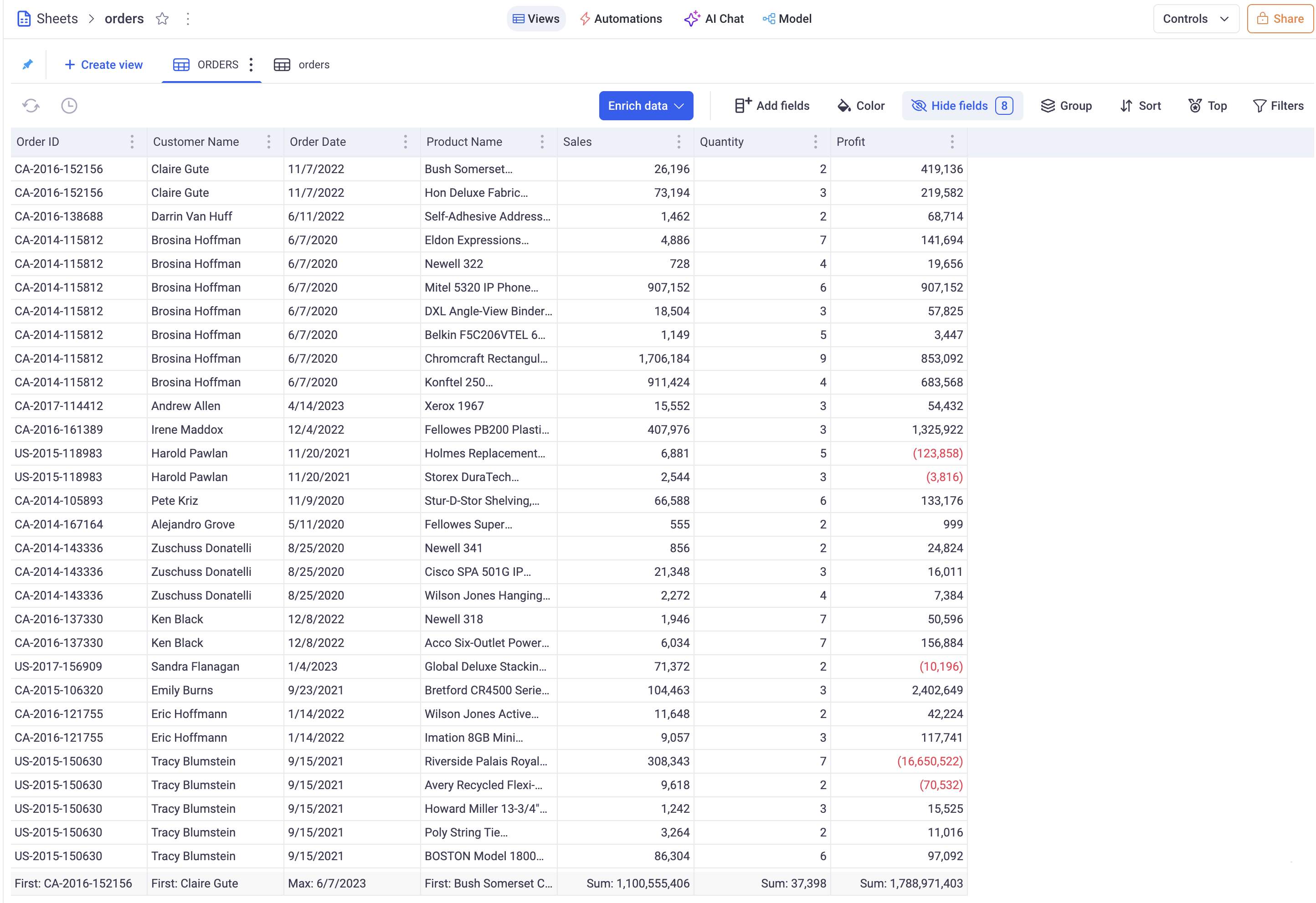Open the Color paint bucket tool
The width and height of the screenshot is (1316, 903).
[861, 106]
